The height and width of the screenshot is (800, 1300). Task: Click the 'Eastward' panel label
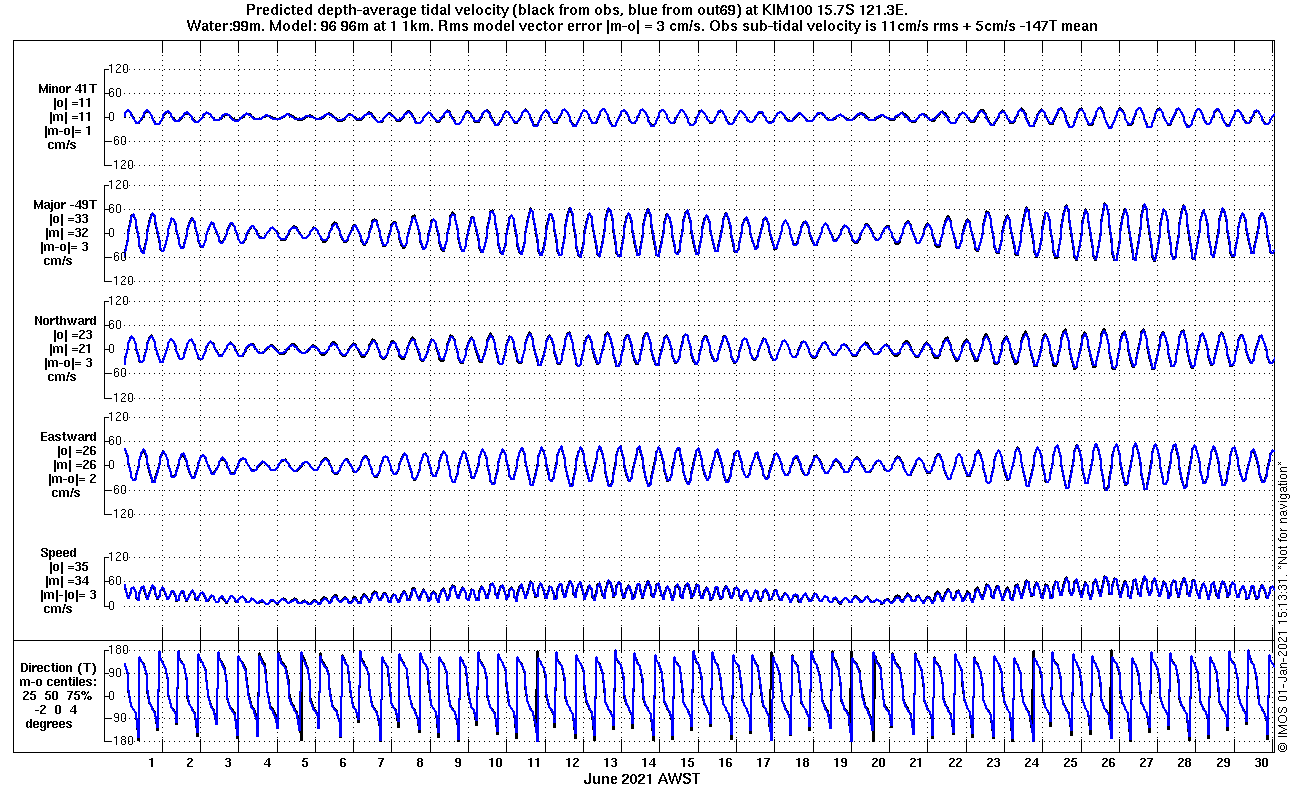[x=68, y=437]
